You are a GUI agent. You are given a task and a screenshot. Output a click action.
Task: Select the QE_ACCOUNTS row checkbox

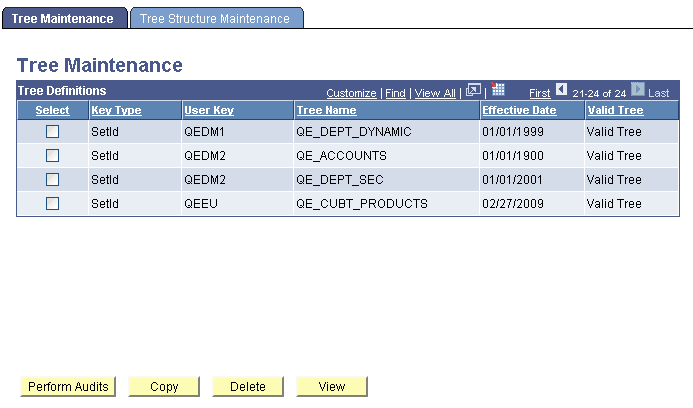53,156
